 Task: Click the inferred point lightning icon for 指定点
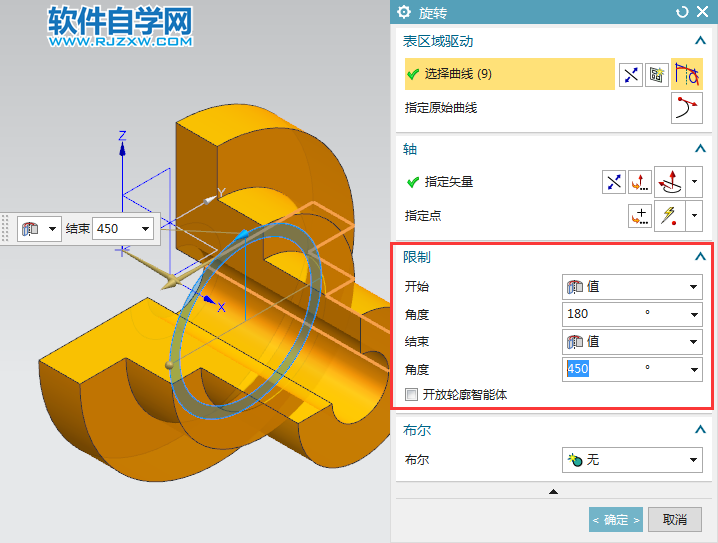click(x=670, y=216)
